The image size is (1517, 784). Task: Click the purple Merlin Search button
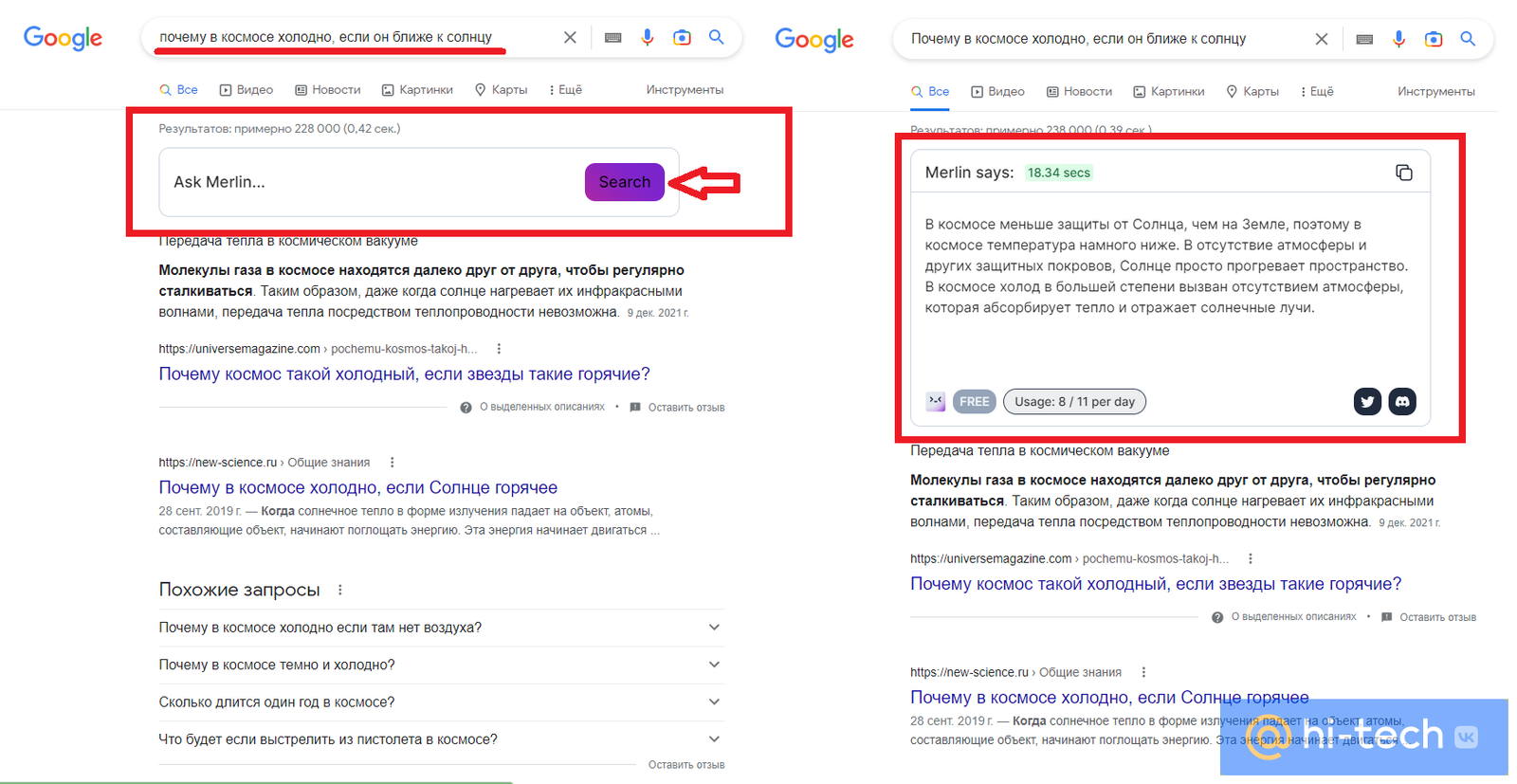(625, 182)
